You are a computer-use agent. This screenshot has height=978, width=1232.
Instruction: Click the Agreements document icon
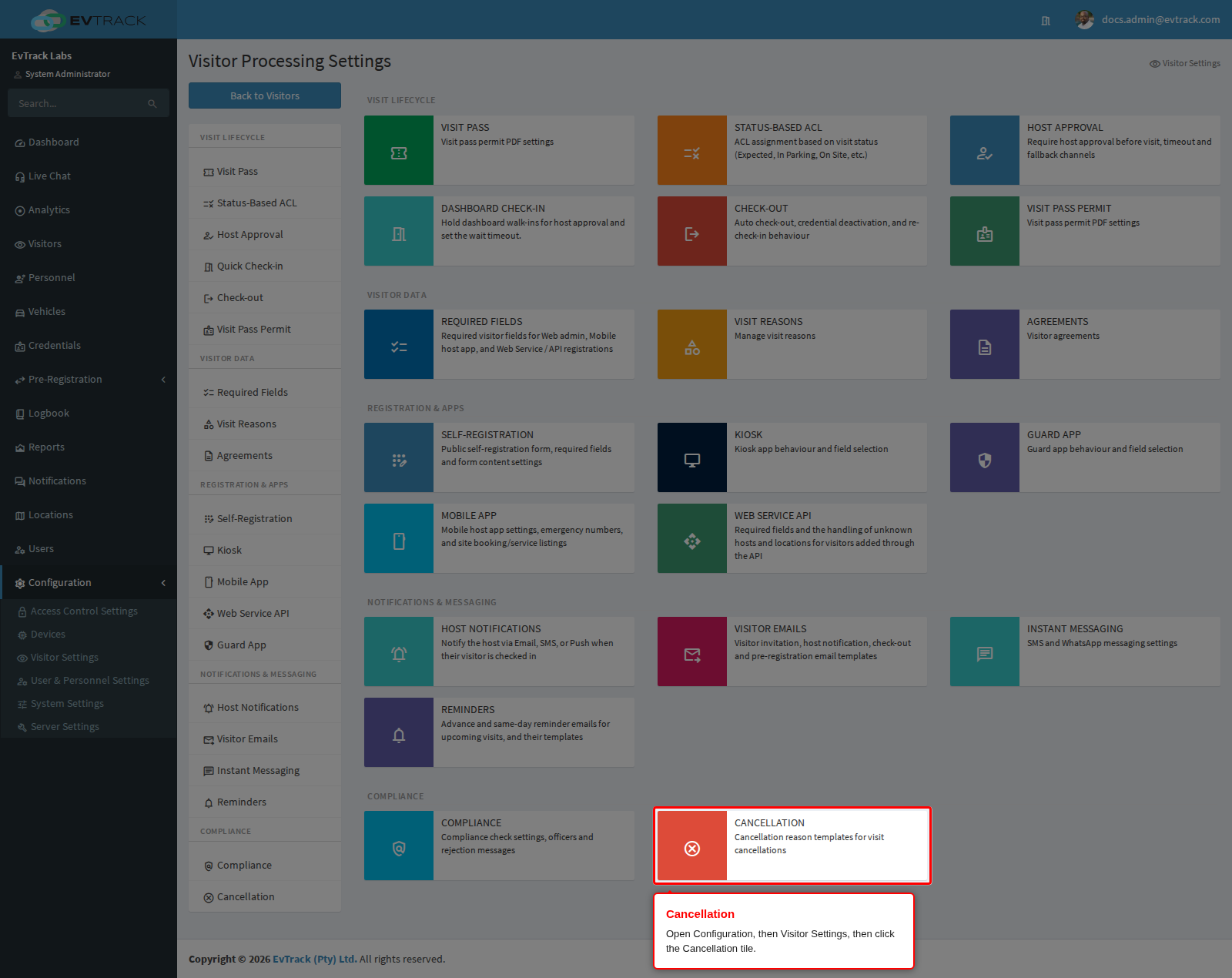pyautogui.click(x=984, y=344)
